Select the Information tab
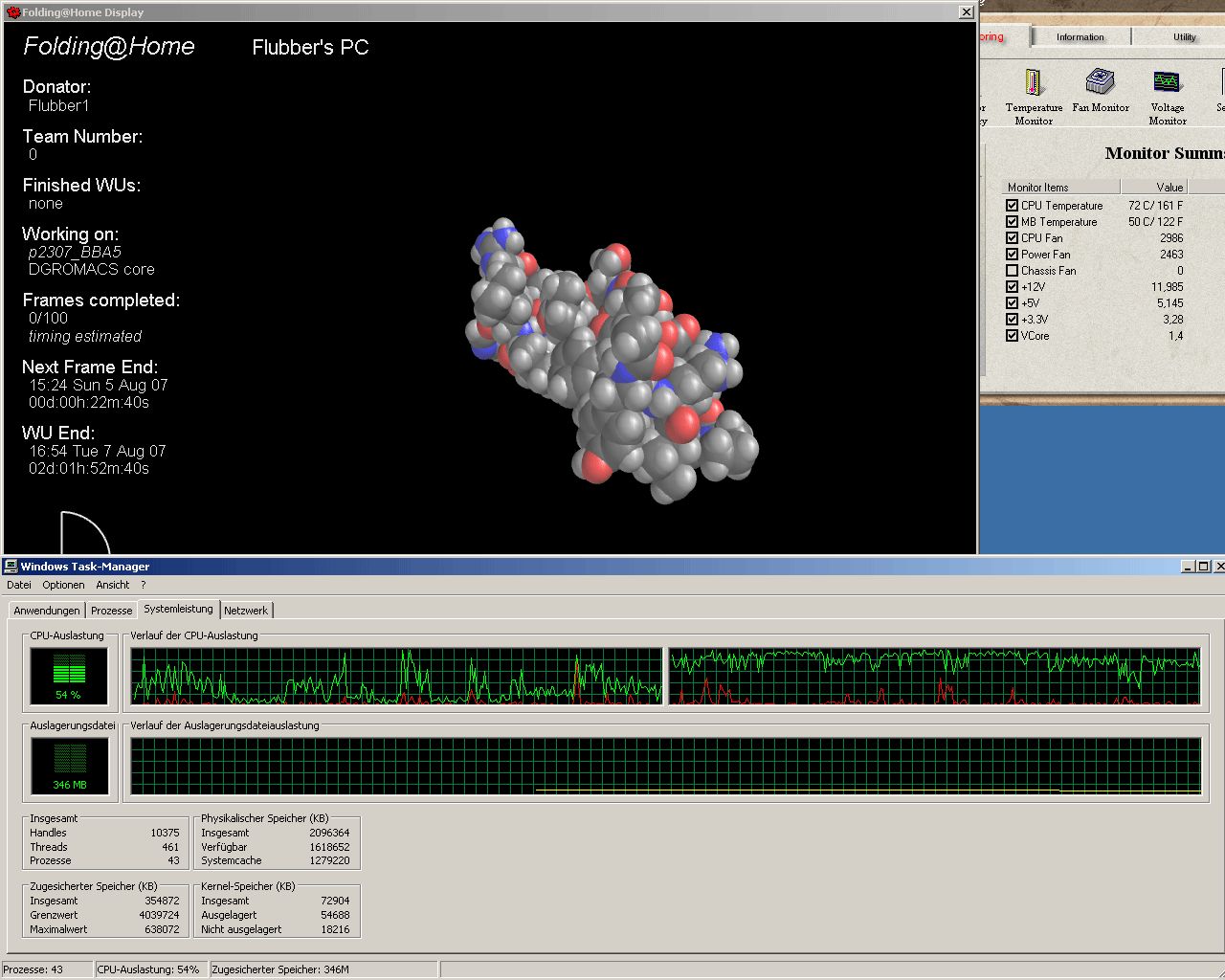Screen dimensions: 1225x980 coord(1080,37)
